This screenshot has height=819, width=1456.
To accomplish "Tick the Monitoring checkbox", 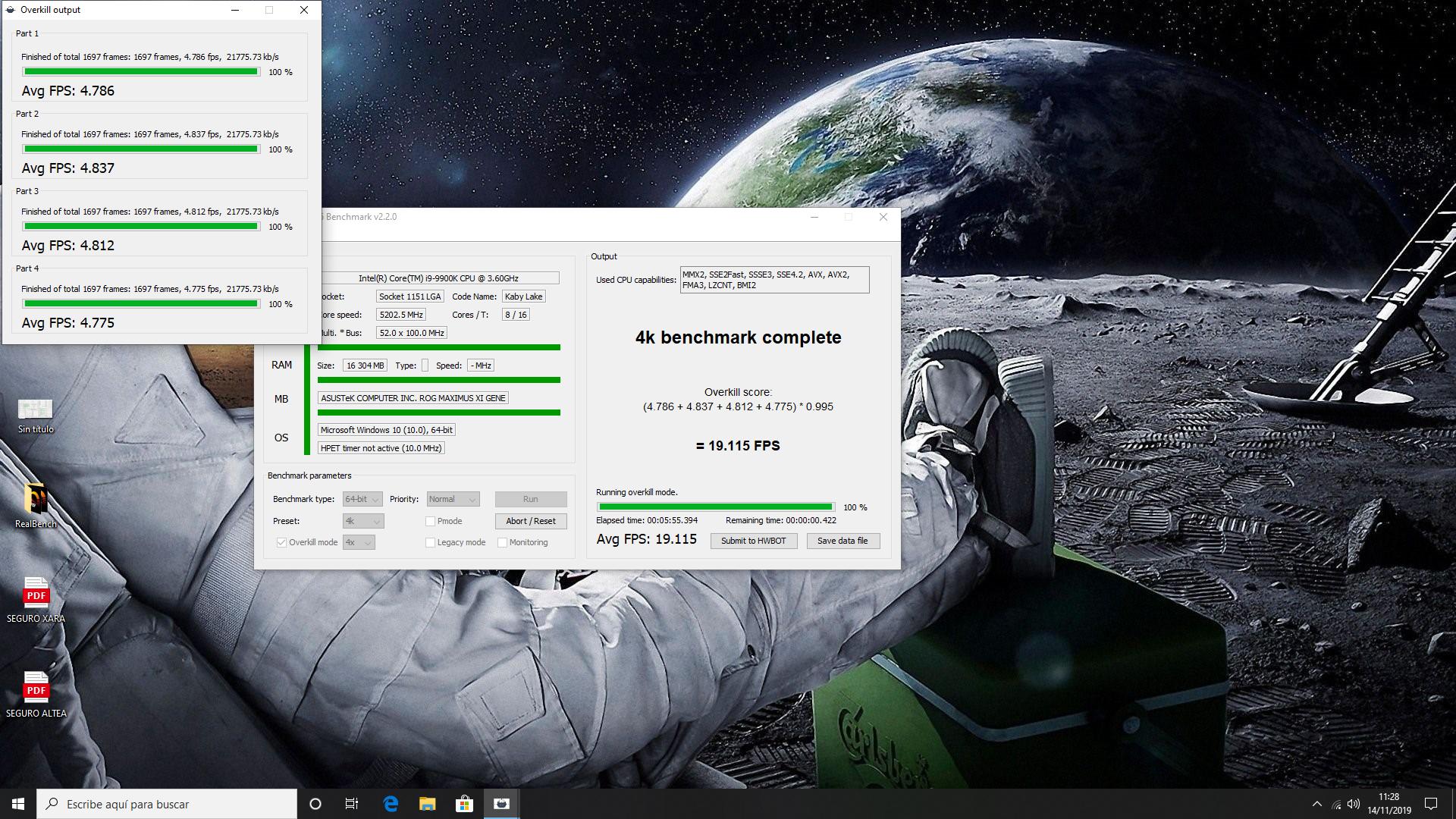I will tap(502, 542).
